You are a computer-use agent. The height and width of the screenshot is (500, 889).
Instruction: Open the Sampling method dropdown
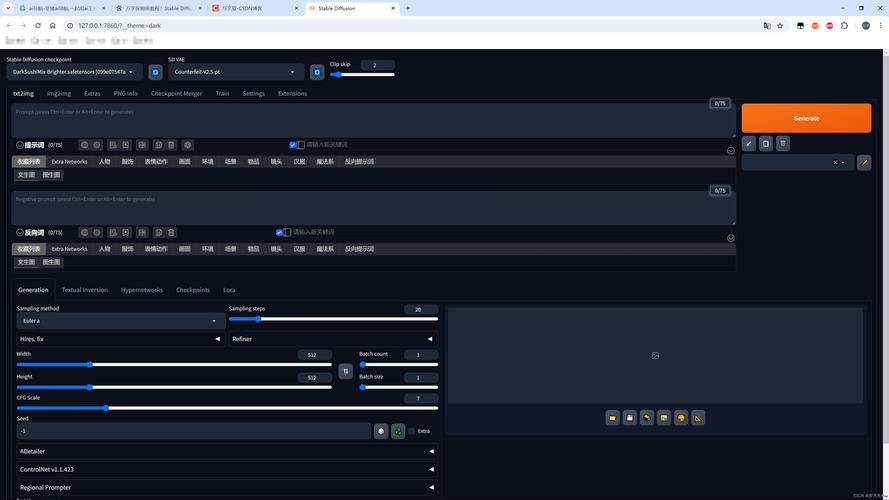pyautogui.click(x=120, y=321)
